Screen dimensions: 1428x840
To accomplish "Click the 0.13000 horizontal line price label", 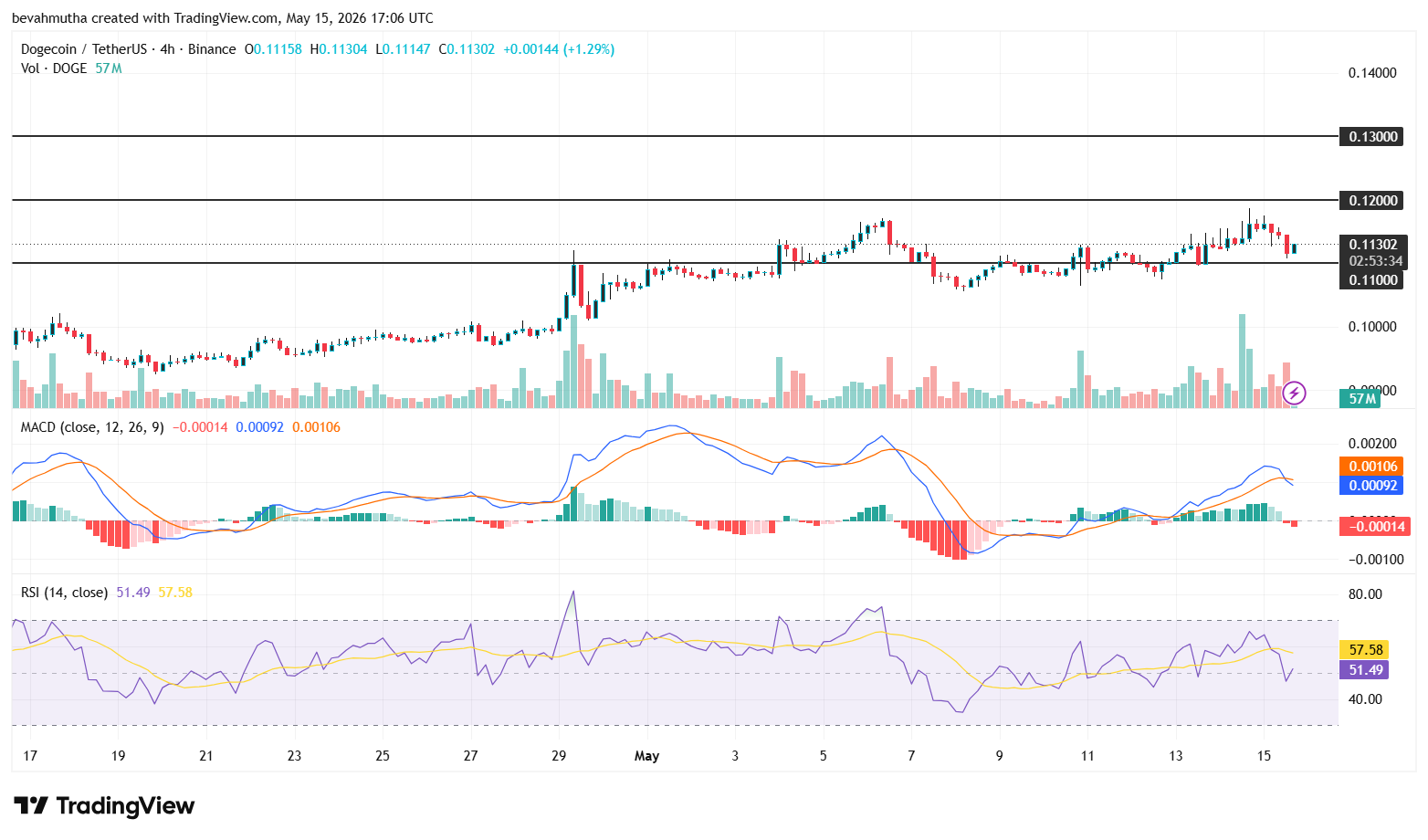I will (1373, 137).
